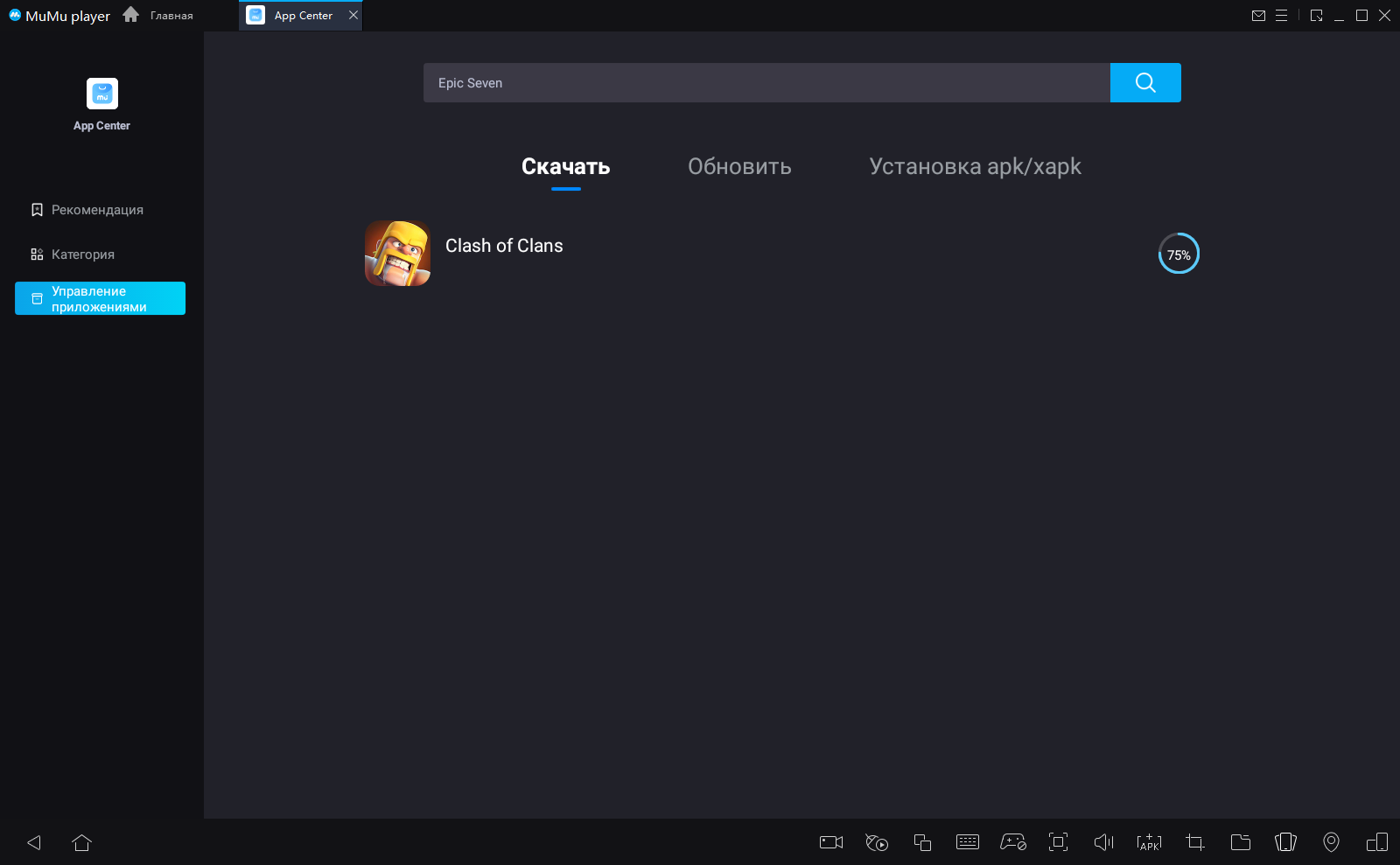Screen dimensions: 1400x865
Task: Maximize the MuMu player window
Action: click(x=1361, y=15)
